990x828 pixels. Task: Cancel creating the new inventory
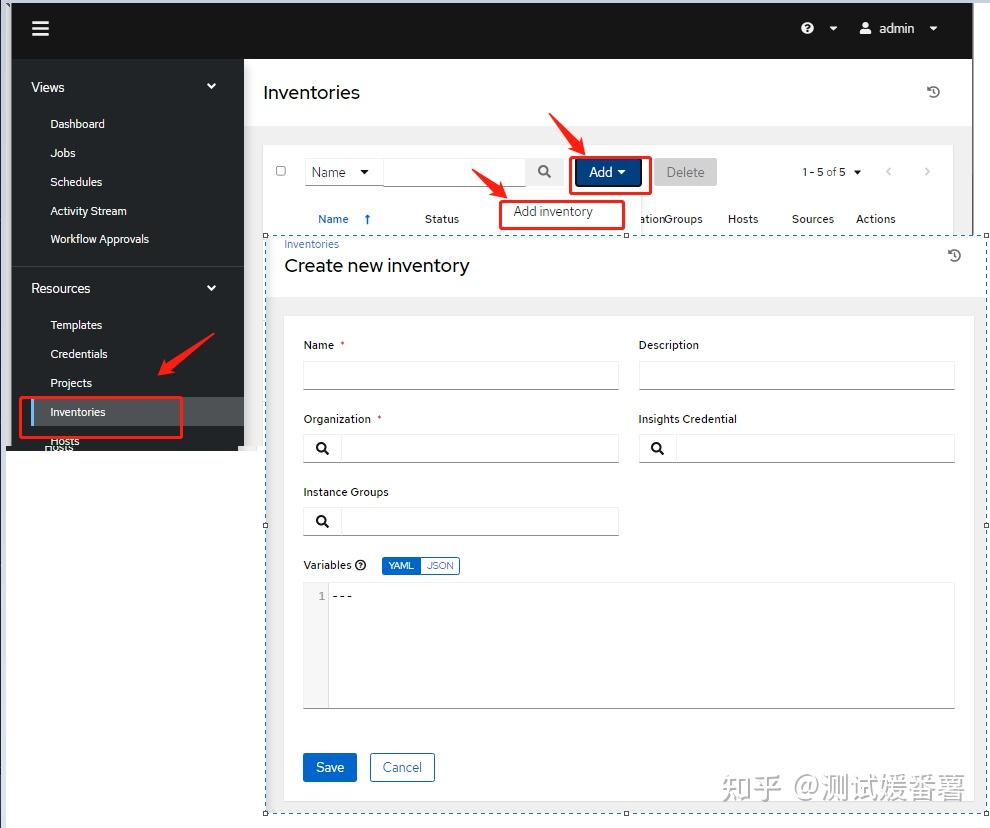tap(402, 767)
